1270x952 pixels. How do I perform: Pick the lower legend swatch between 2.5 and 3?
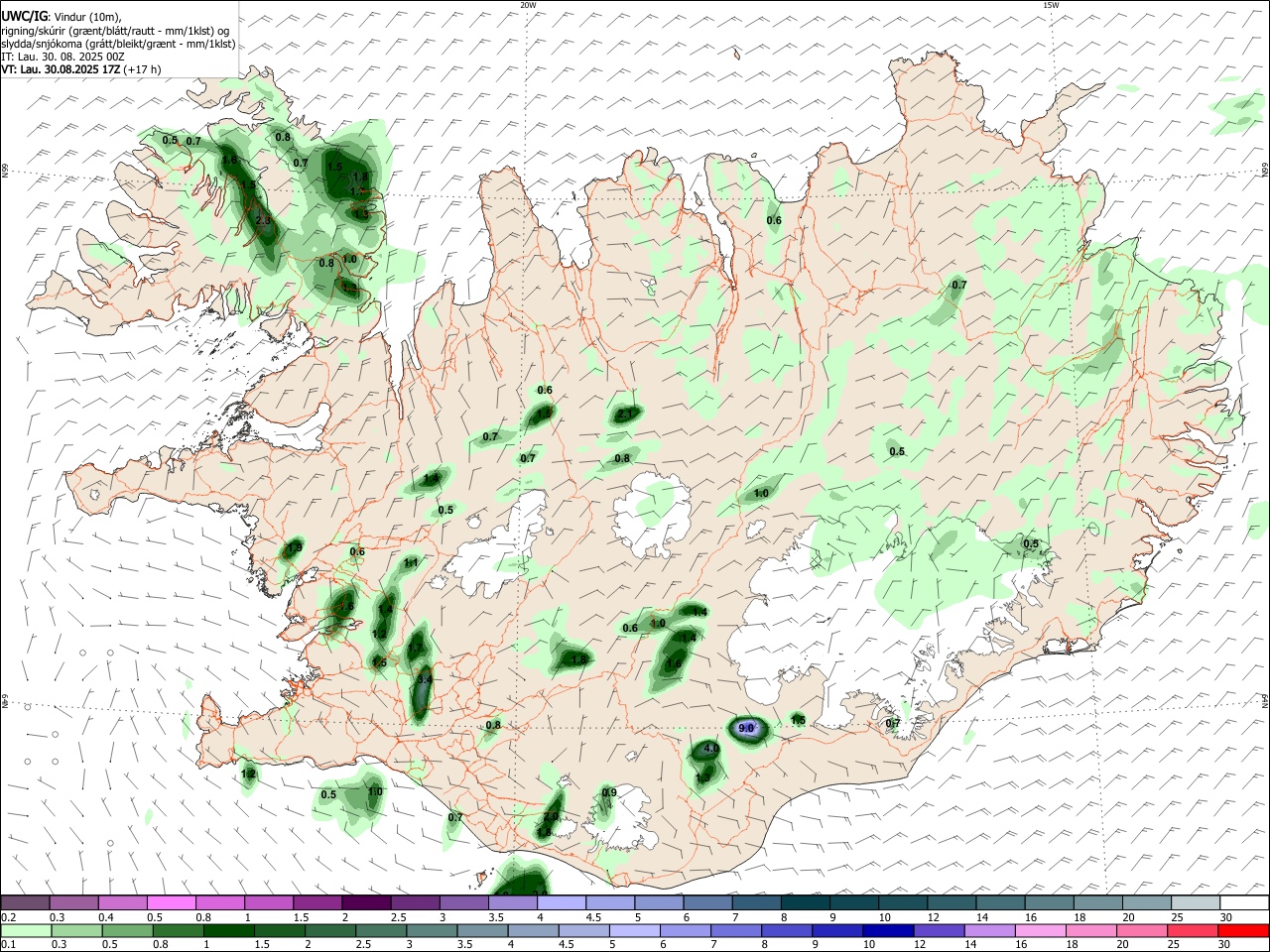pos(381,931)
